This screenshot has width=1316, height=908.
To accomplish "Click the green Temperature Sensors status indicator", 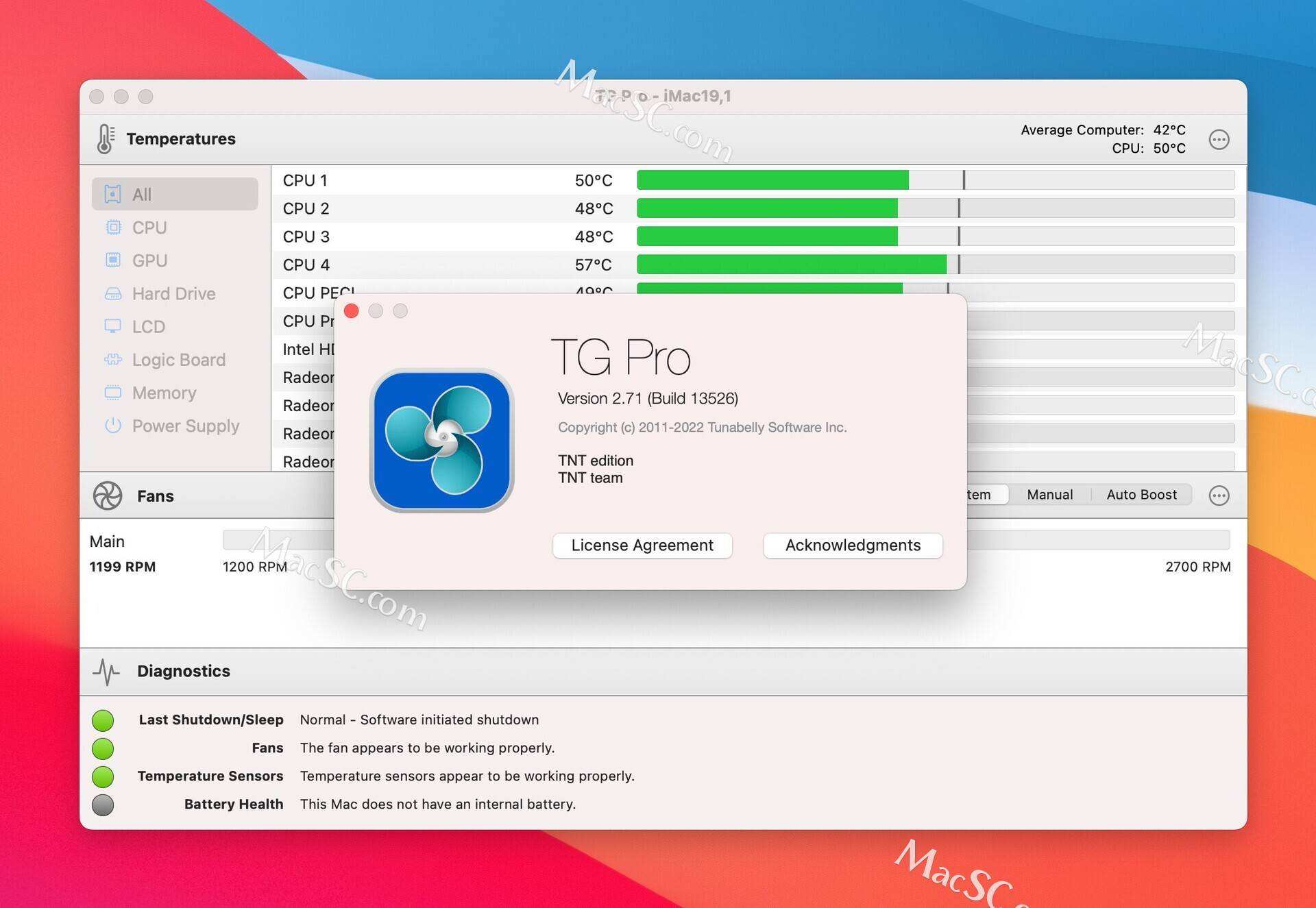I will click(103, 776).
